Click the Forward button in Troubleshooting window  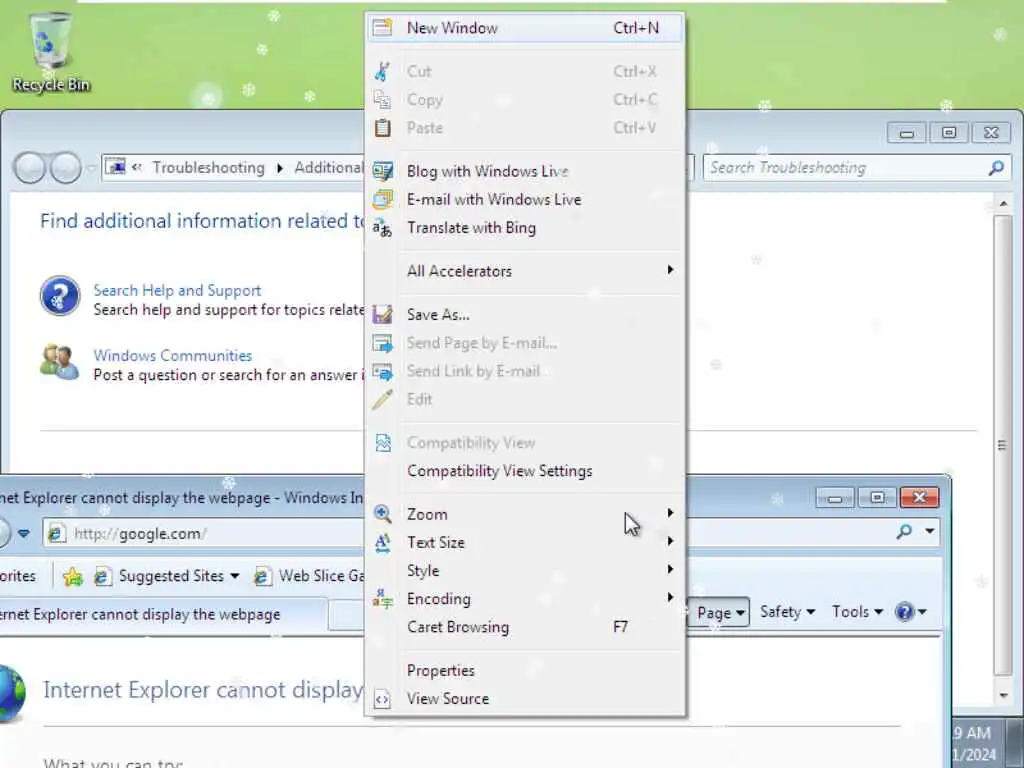(65, 168)
